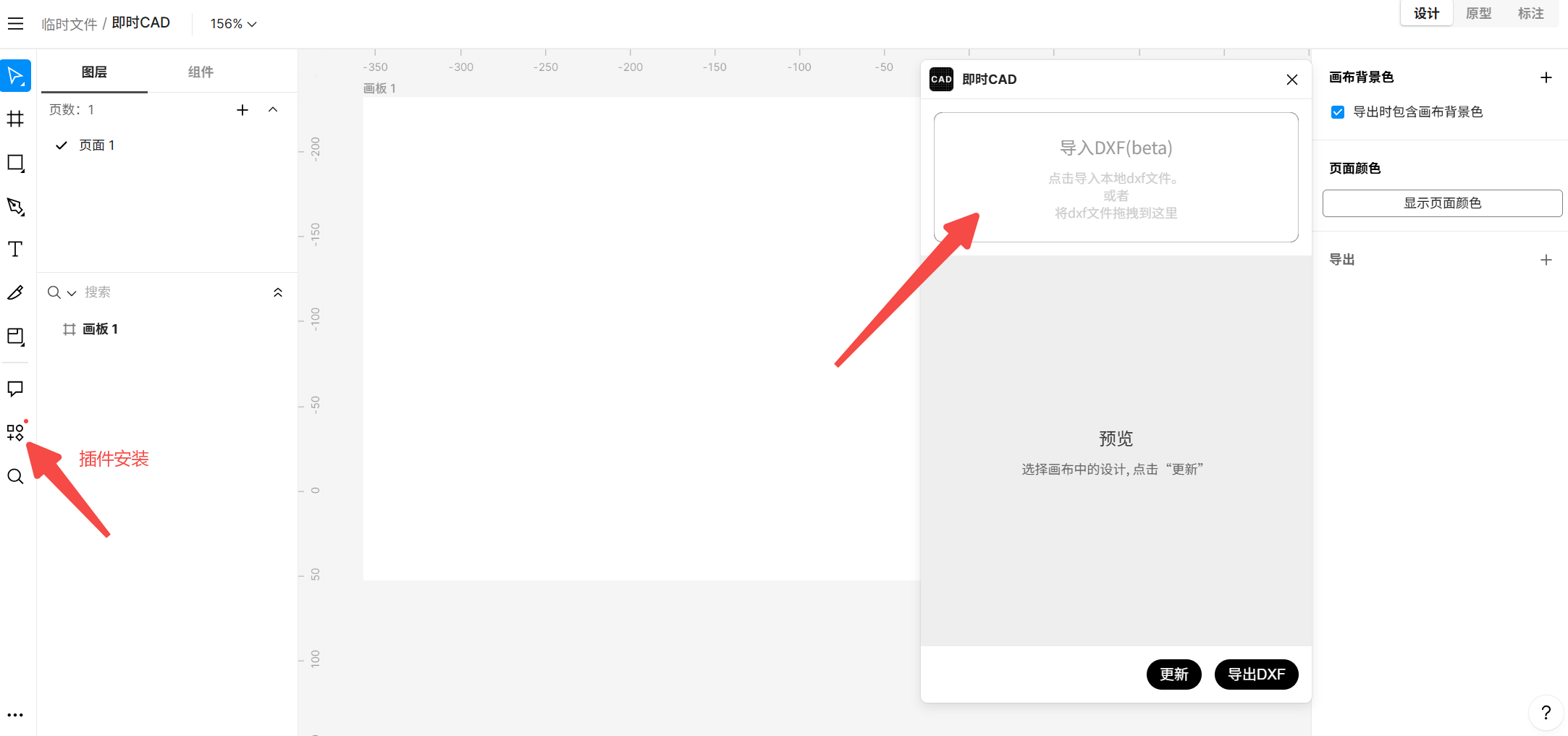Add a canvas background color with the plus

(1546, 77)
